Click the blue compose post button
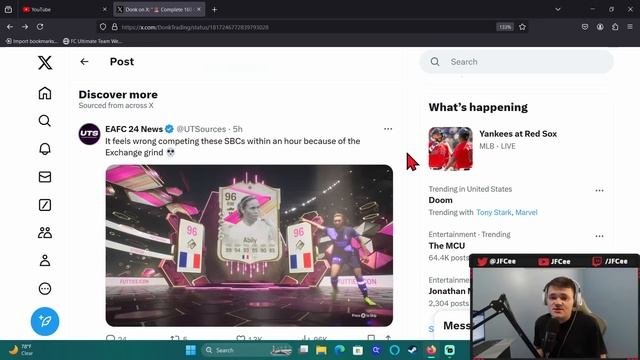 click(45, 321)
